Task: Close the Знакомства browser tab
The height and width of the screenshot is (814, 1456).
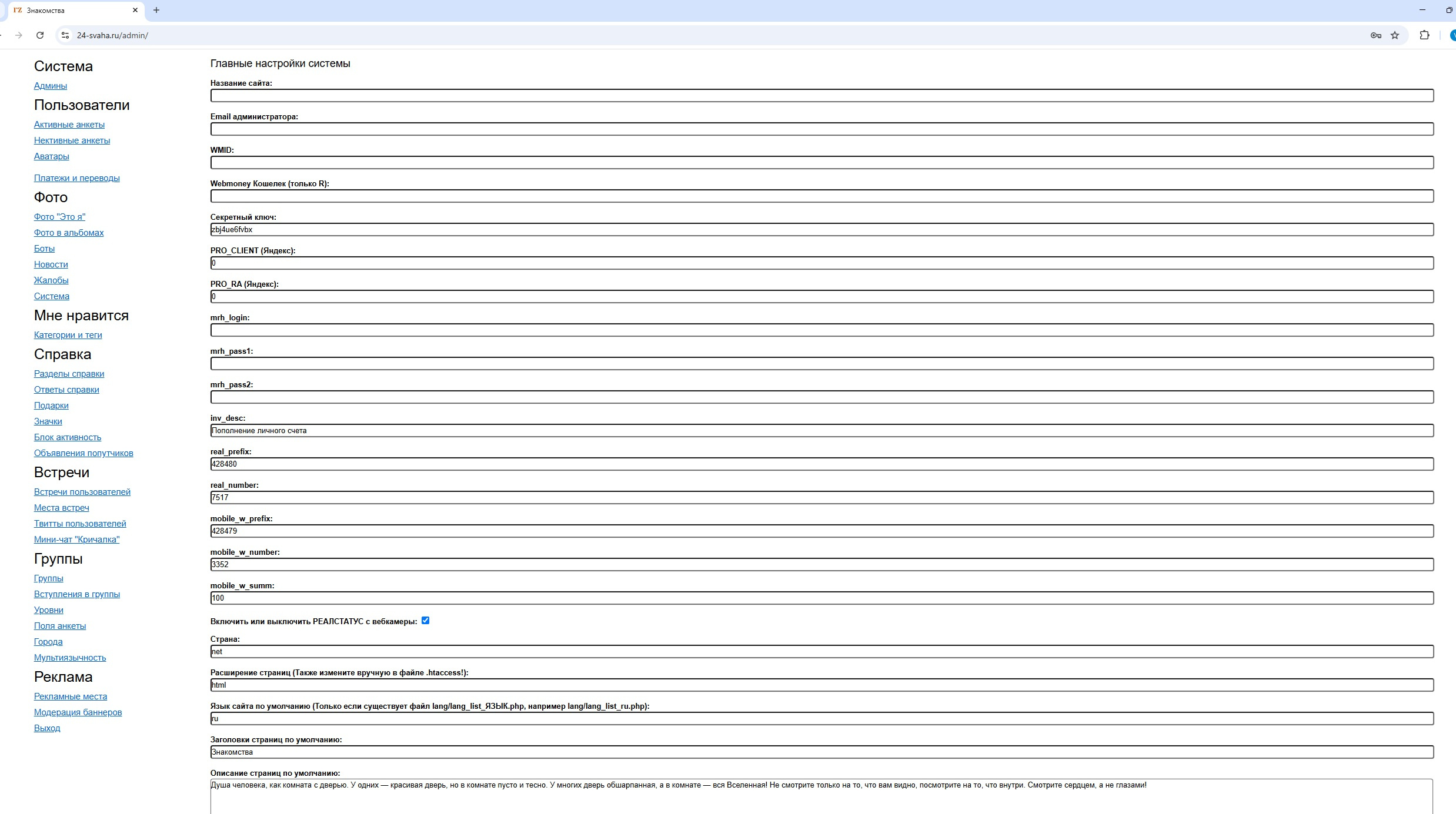Action: tap(135, 10)
